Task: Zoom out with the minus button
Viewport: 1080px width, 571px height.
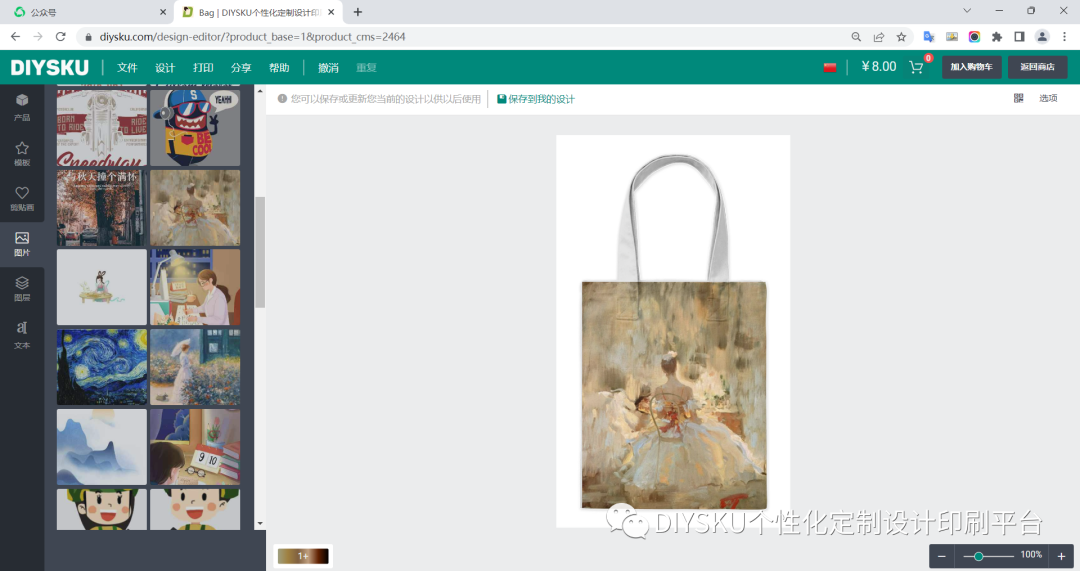Action: tap(942, 556)
